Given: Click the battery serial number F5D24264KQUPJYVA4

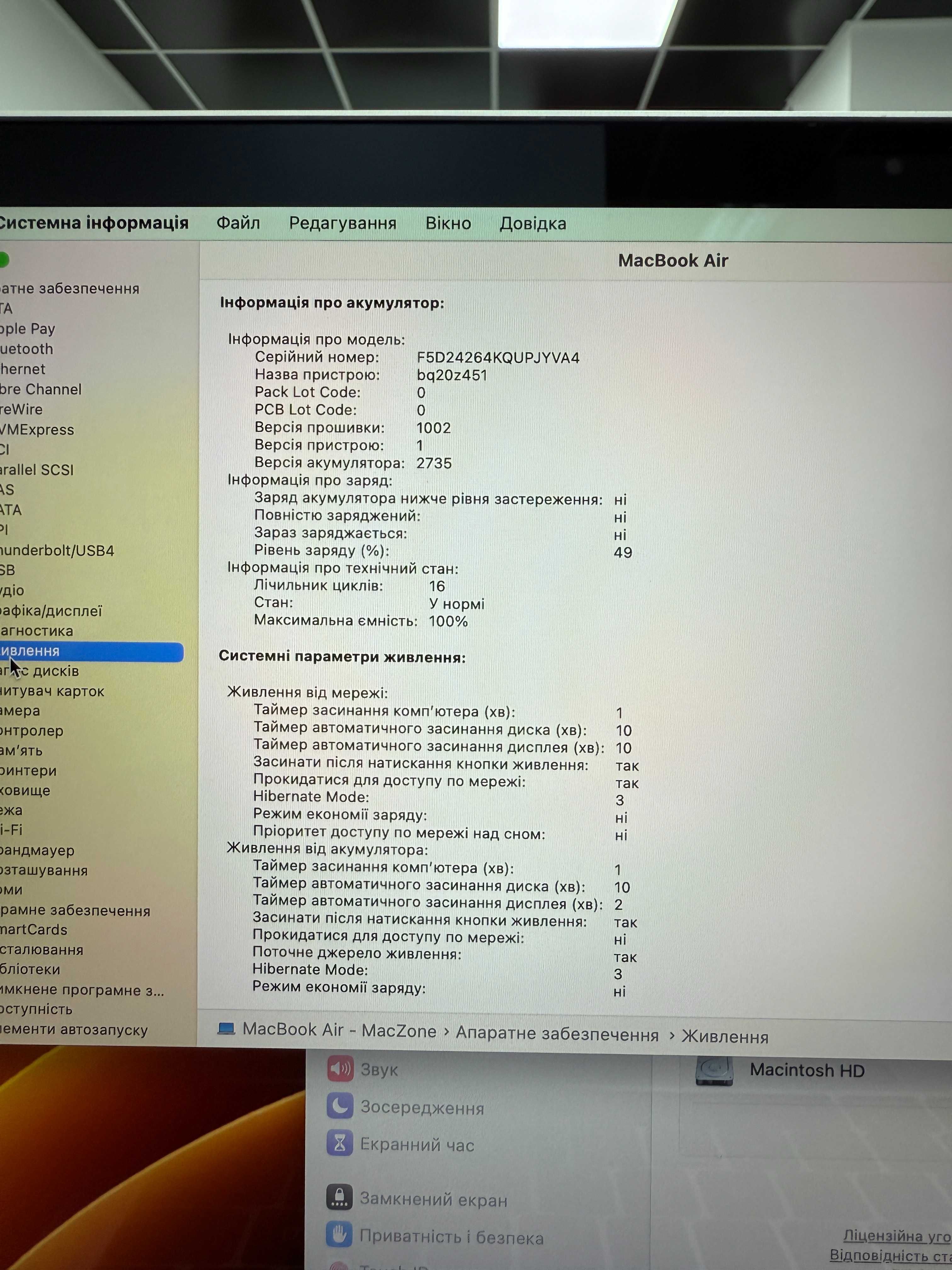Looking at the screenshot, I should [498, 358].
